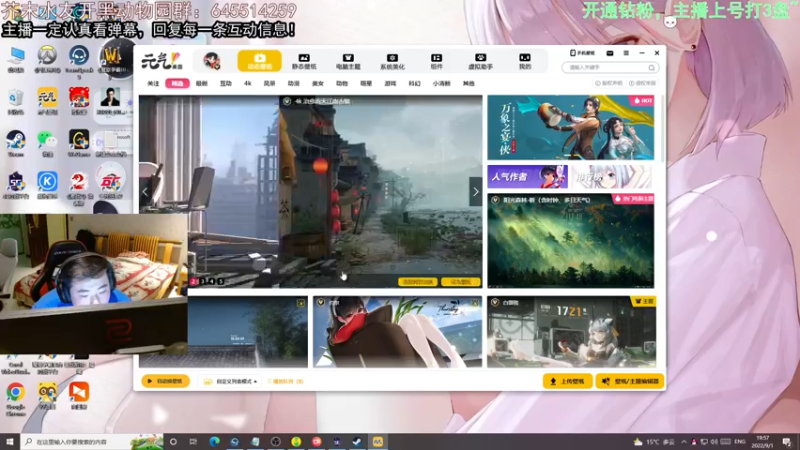Screen dimensions: 800x450
Task: Open the notification center in the taskbar
Action: click(787, 442)
